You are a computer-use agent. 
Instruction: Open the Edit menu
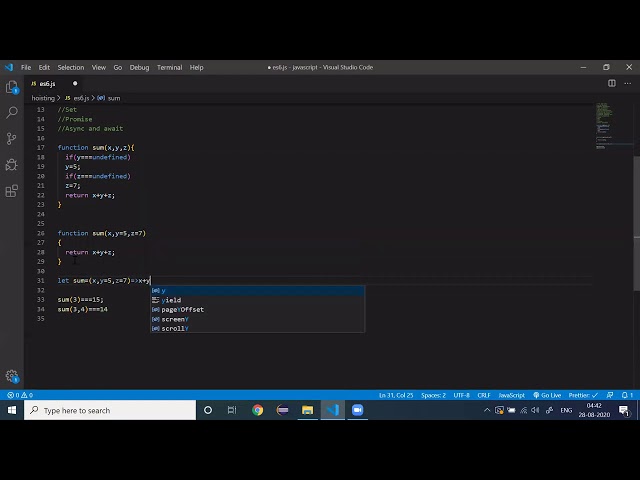click(44, 67)
